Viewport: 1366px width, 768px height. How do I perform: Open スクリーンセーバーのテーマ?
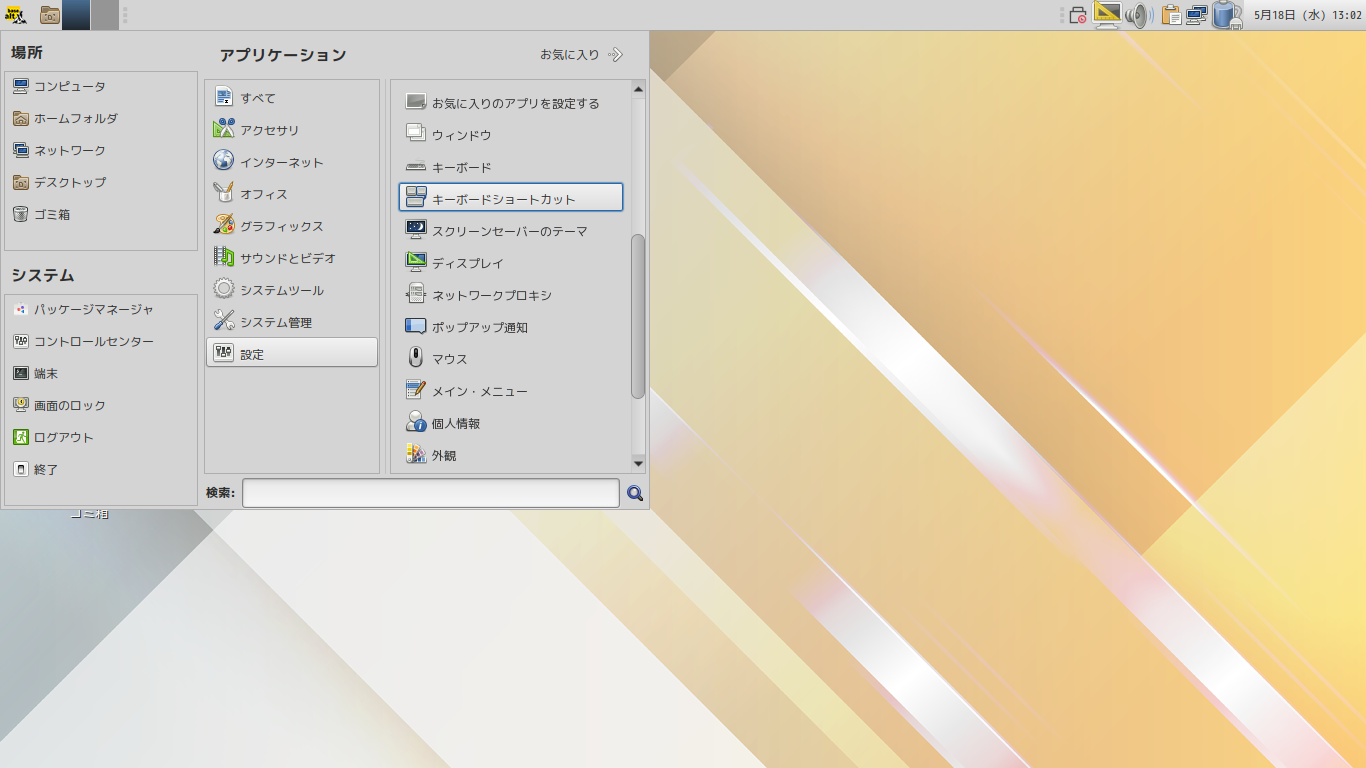(x=511, y=231)
